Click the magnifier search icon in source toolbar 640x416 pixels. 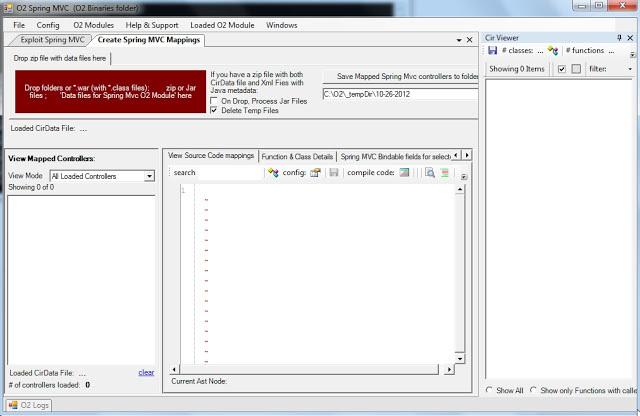click(x=429, y=173)
